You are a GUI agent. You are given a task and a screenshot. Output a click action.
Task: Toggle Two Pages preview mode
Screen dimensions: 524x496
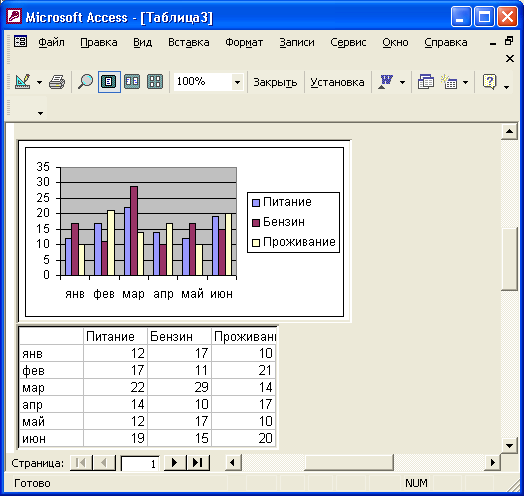pos(132,82)
